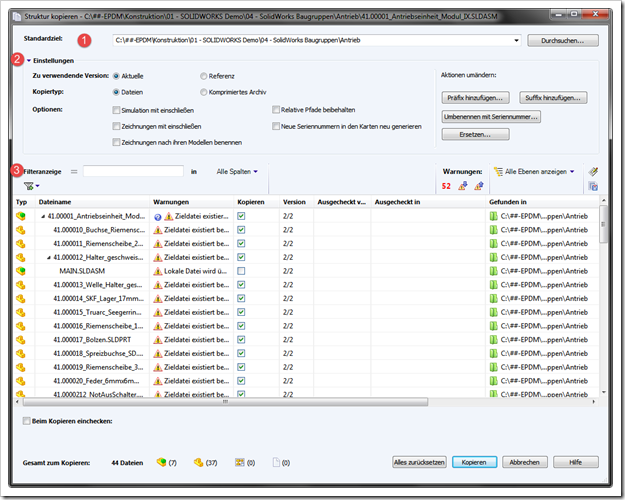Open the Standardziel path dropdown
The width and height of the screenshot is (625, 500).
(516, 40)
